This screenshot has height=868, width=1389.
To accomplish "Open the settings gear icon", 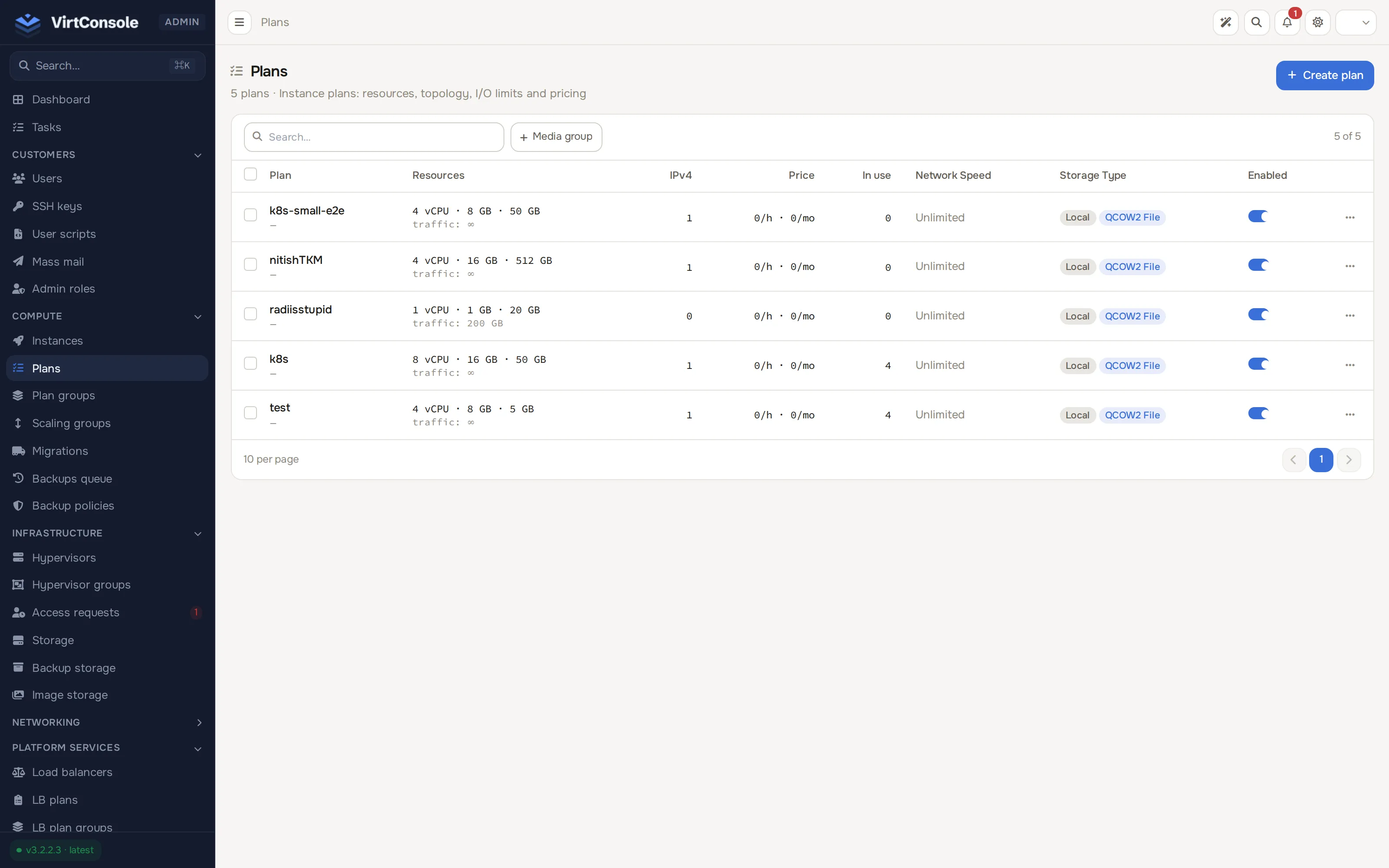I will pos(1318,23).
